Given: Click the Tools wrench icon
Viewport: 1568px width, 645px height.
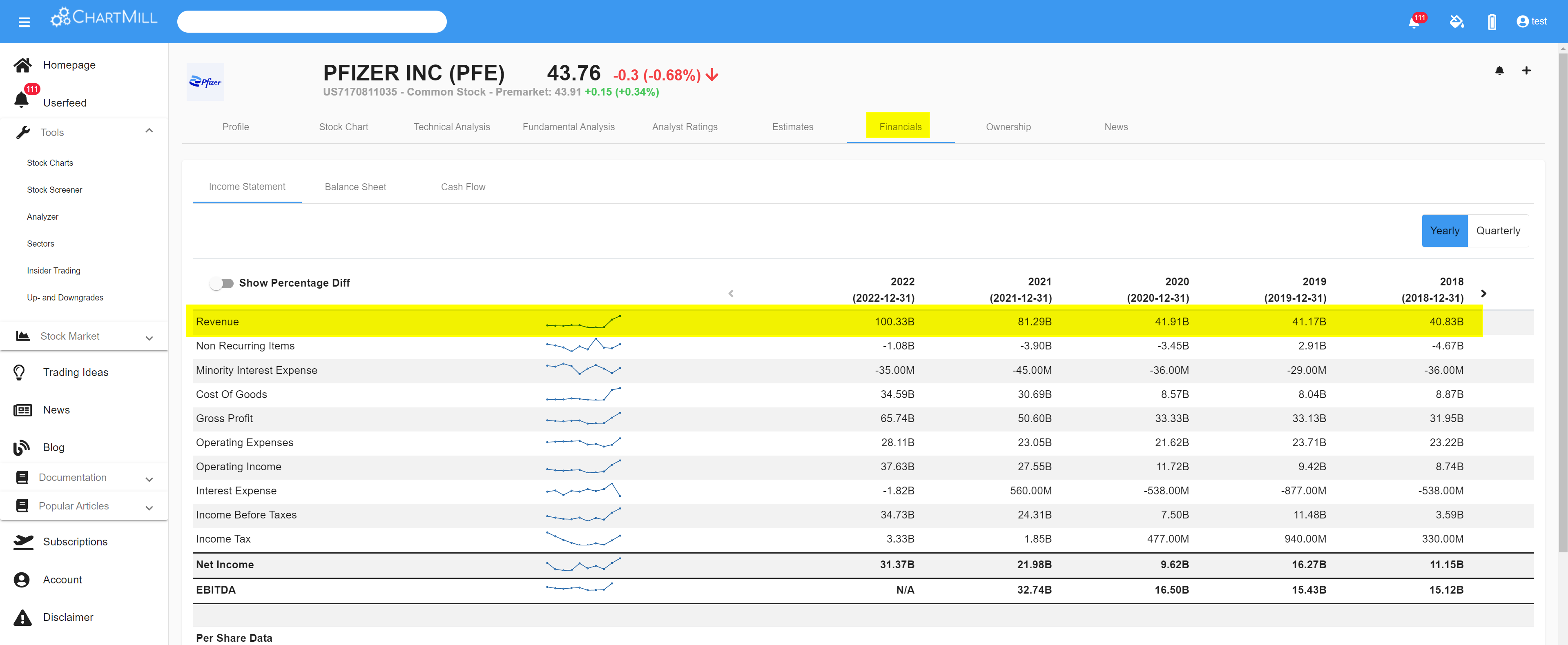Looking at the screenshot, I should coord(23,133).
